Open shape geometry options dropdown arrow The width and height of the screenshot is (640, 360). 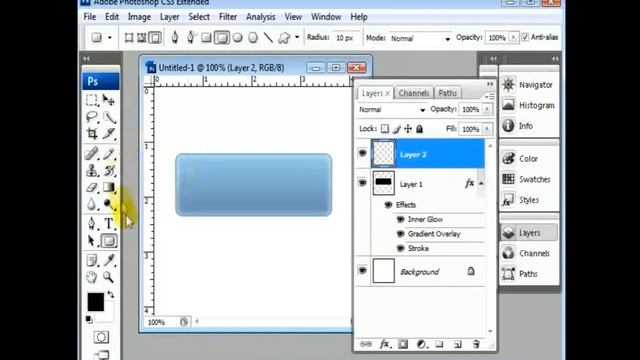tap(297, 38)
